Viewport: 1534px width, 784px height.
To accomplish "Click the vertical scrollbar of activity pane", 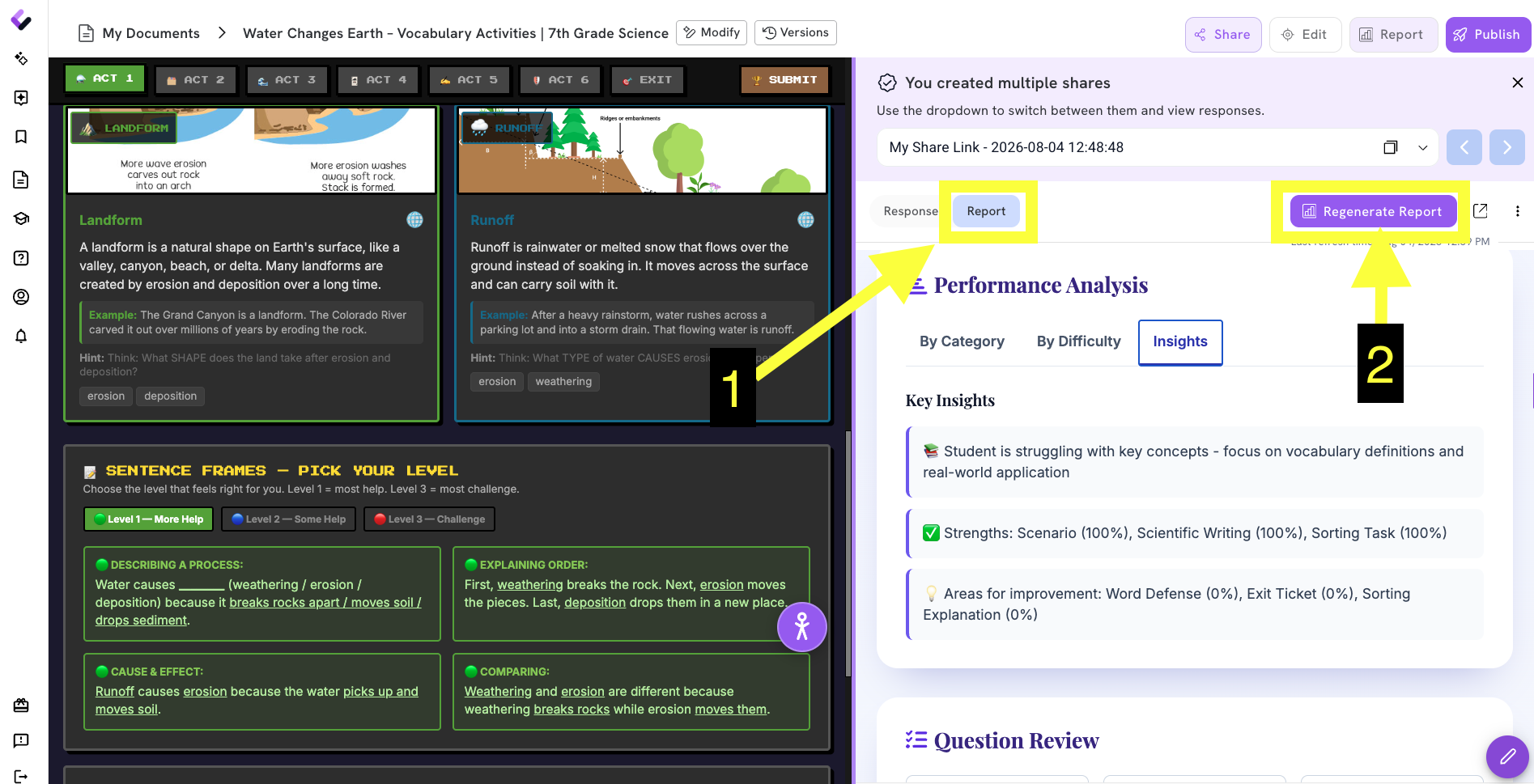I will 848,553.
